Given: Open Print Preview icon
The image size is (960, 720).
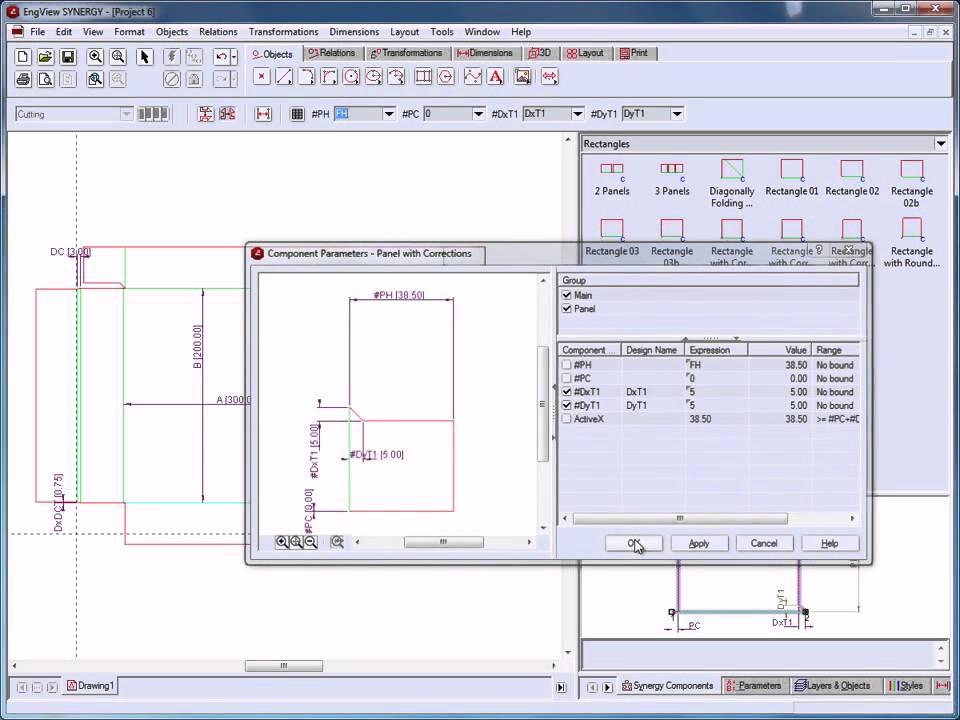Looking at the screenshot, I should 45,79.
